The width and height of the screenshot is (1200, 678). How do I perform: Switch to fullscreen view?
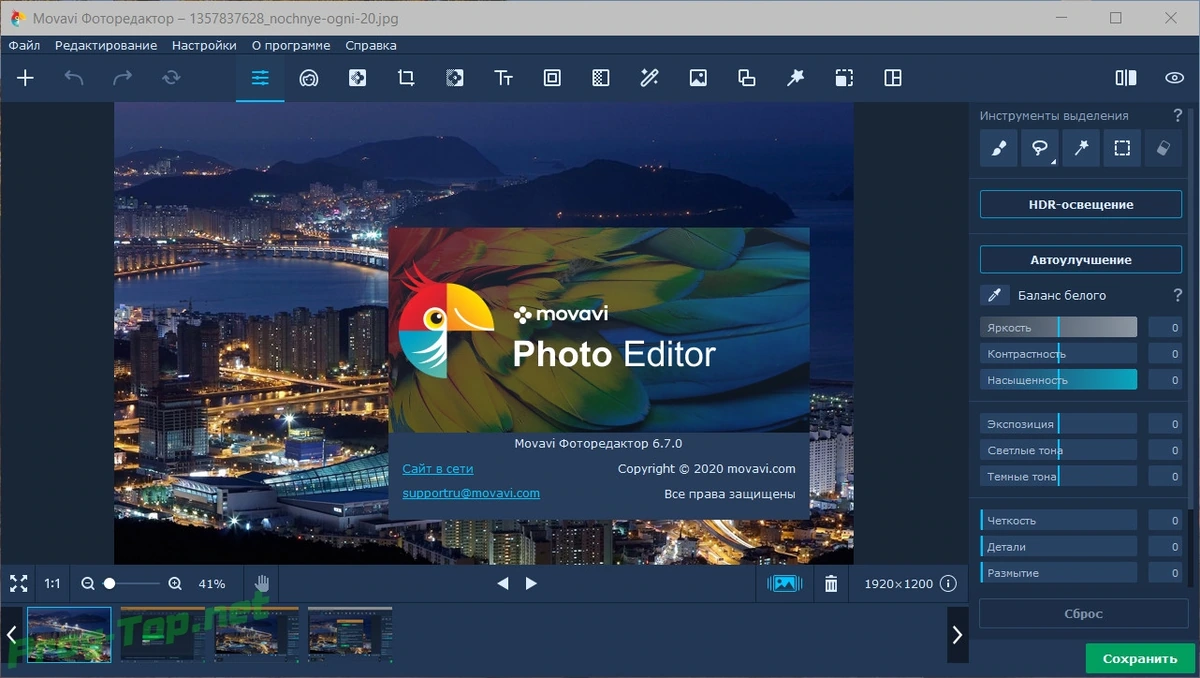[18, 583]
